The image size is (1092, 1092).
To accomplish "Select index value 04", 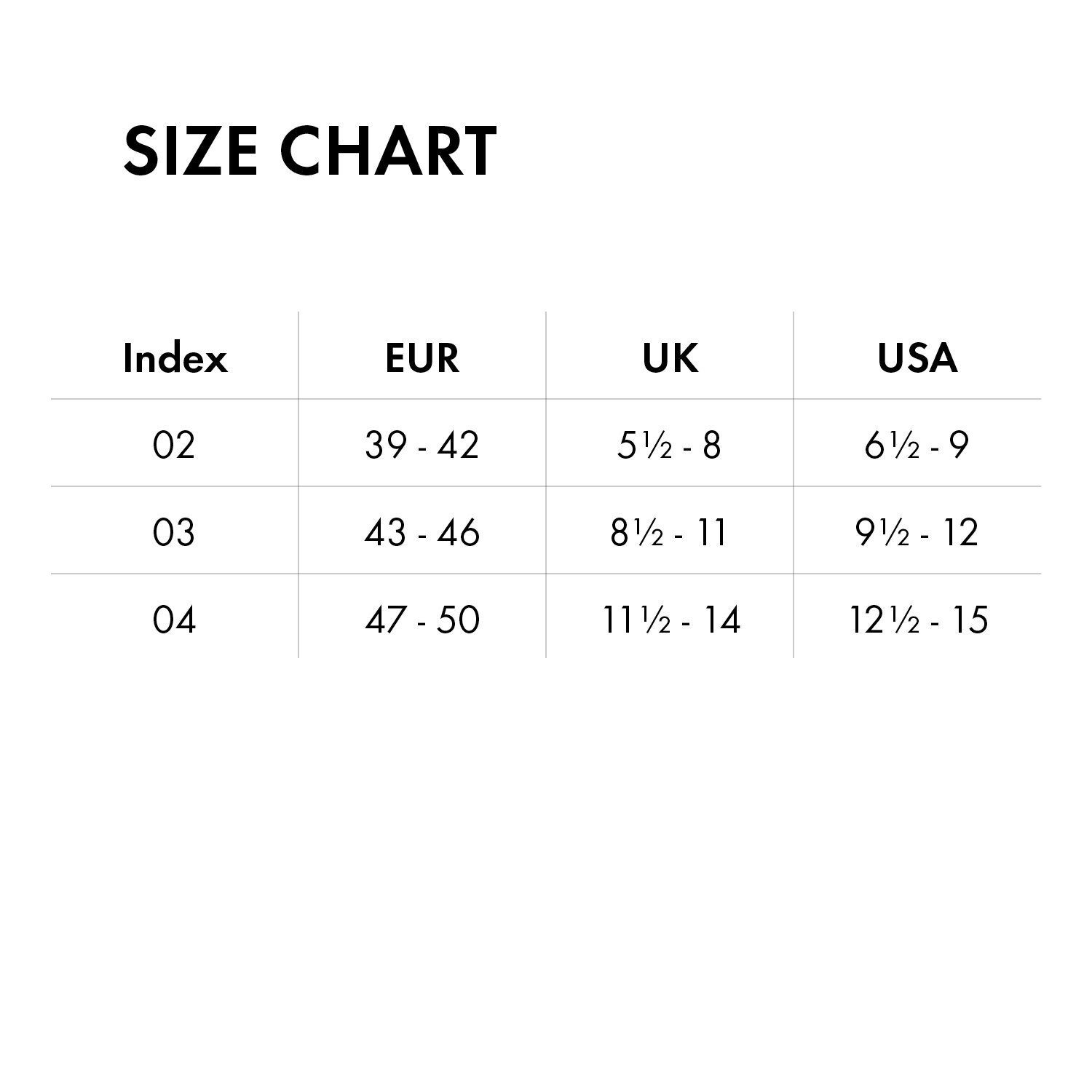I will [x=174, y=620].
